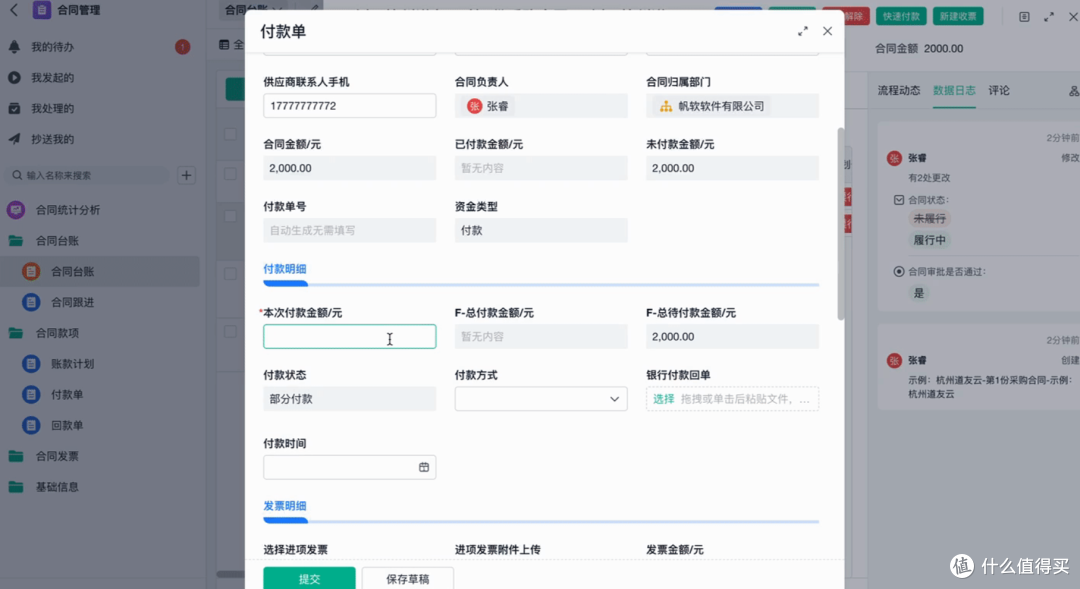Viewport: 1080px width, 589px height.
Task: Click 张睿 avatar in the 创建 log entry
Action: (x=894, y=360)
